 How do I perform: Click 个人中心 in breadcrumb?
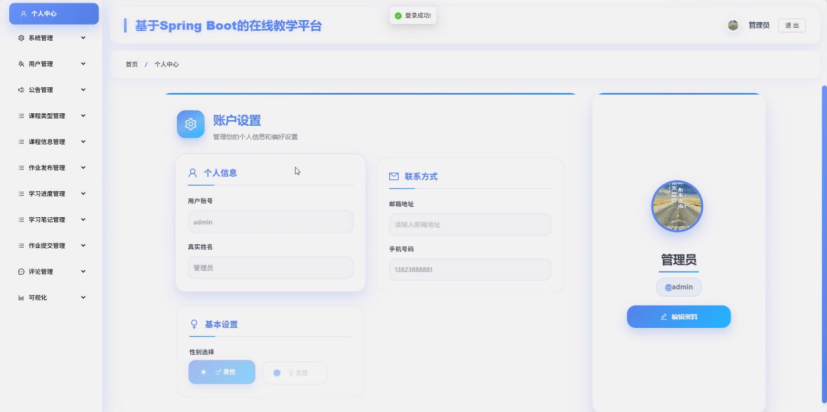tap(166, 64)
